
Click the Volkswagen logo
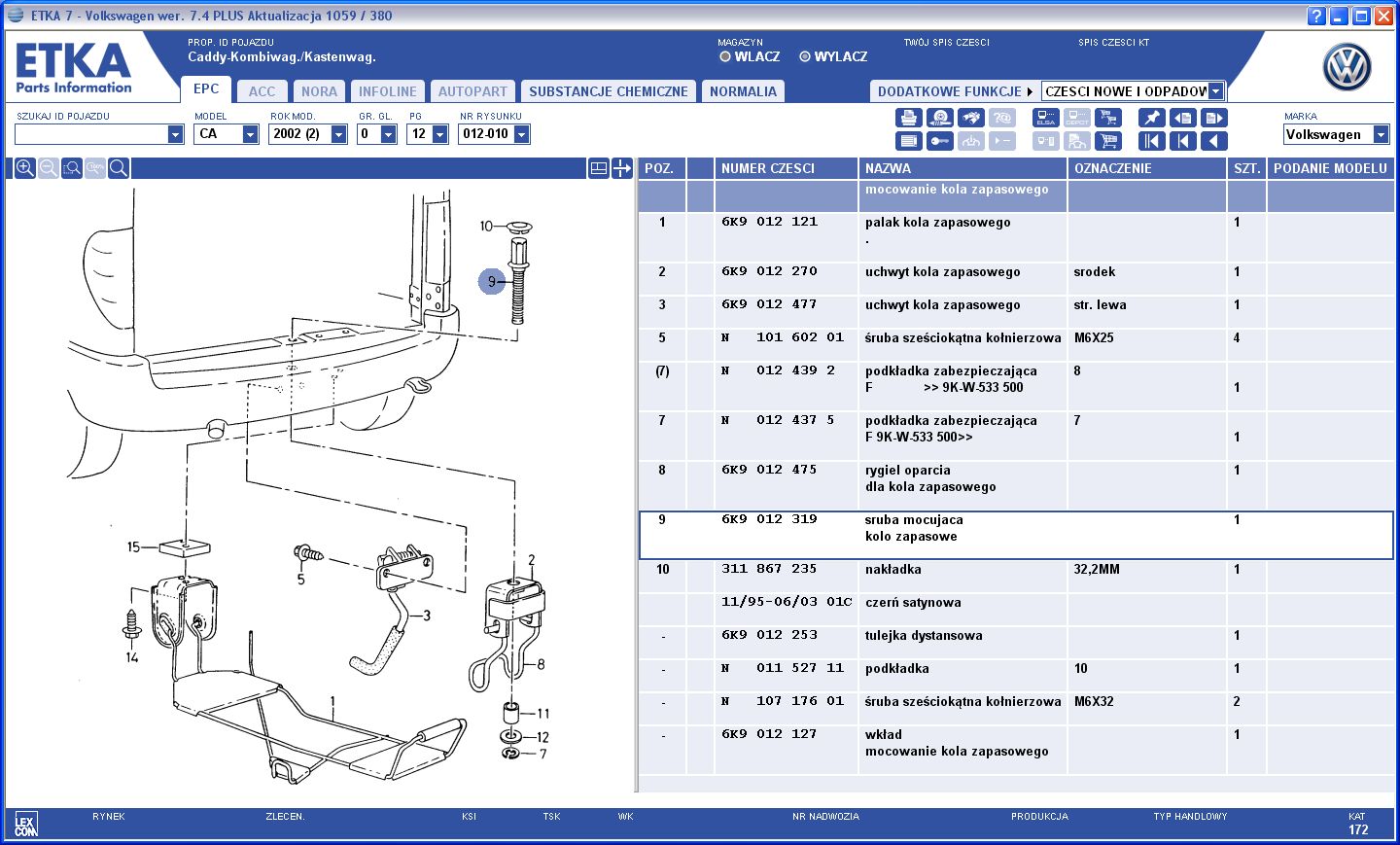[x=1347, y=67]
